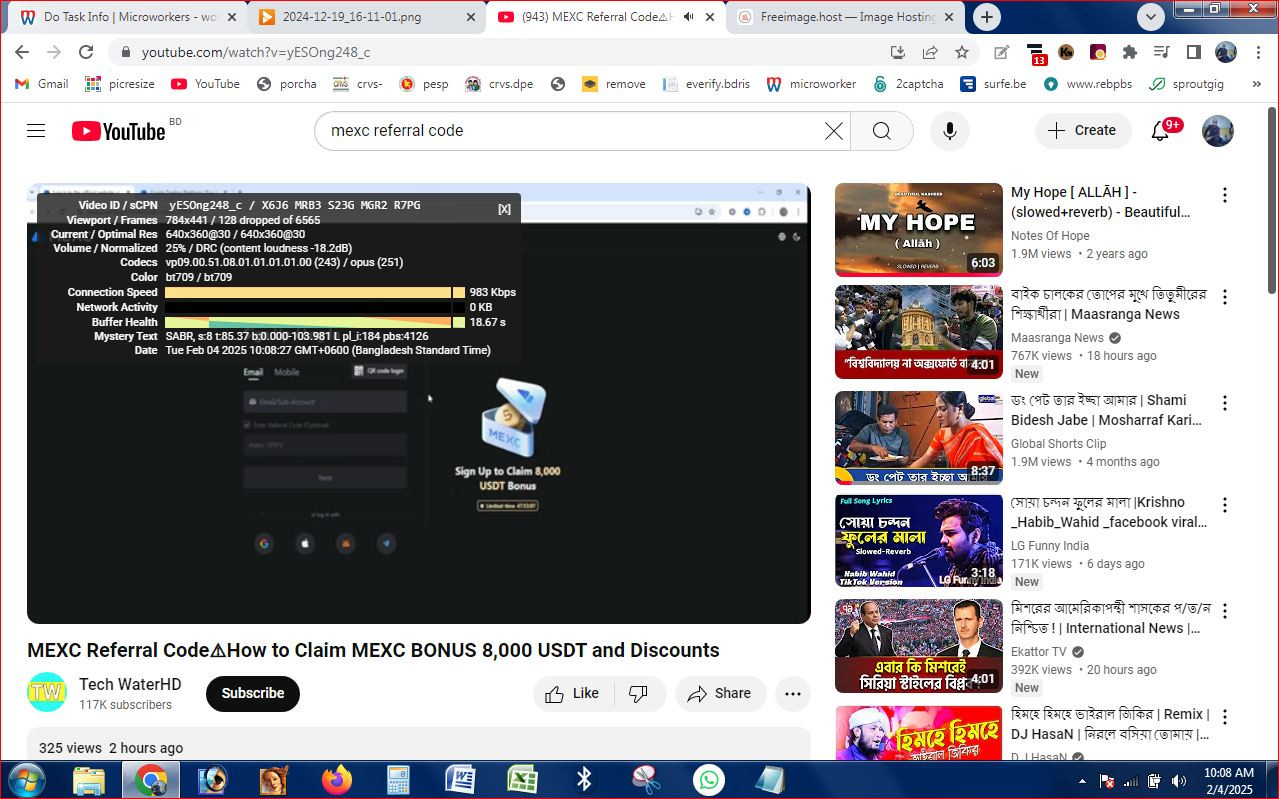This screenshot has height=799, width=1279.
Task: Open Chrome media controls
Action: click(x=1161, y=52)
